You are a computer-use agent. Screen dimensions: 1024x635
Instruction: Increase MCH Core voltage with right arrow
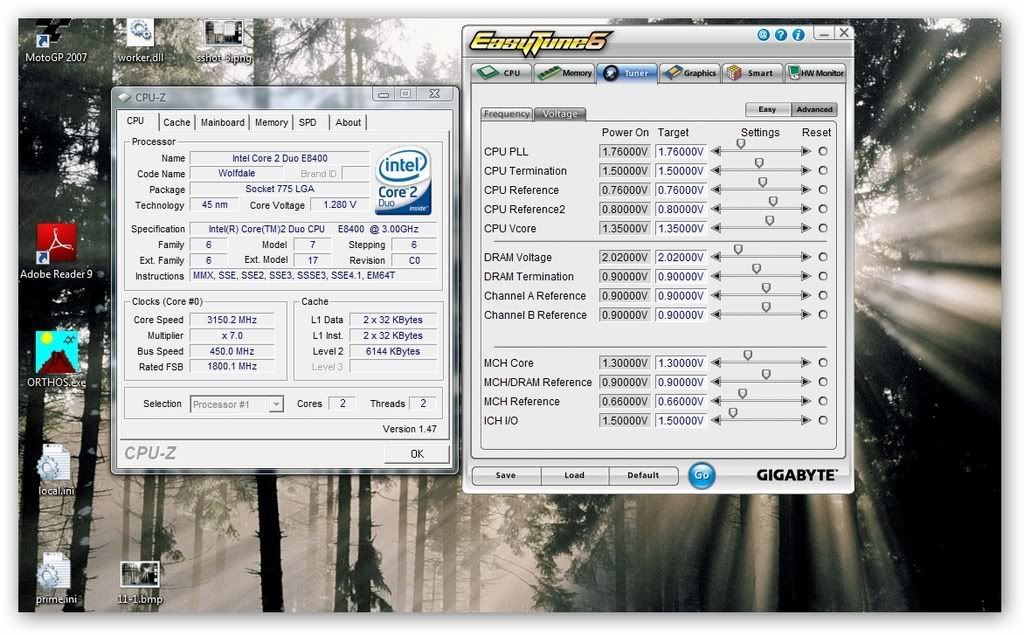coord(806,363)
